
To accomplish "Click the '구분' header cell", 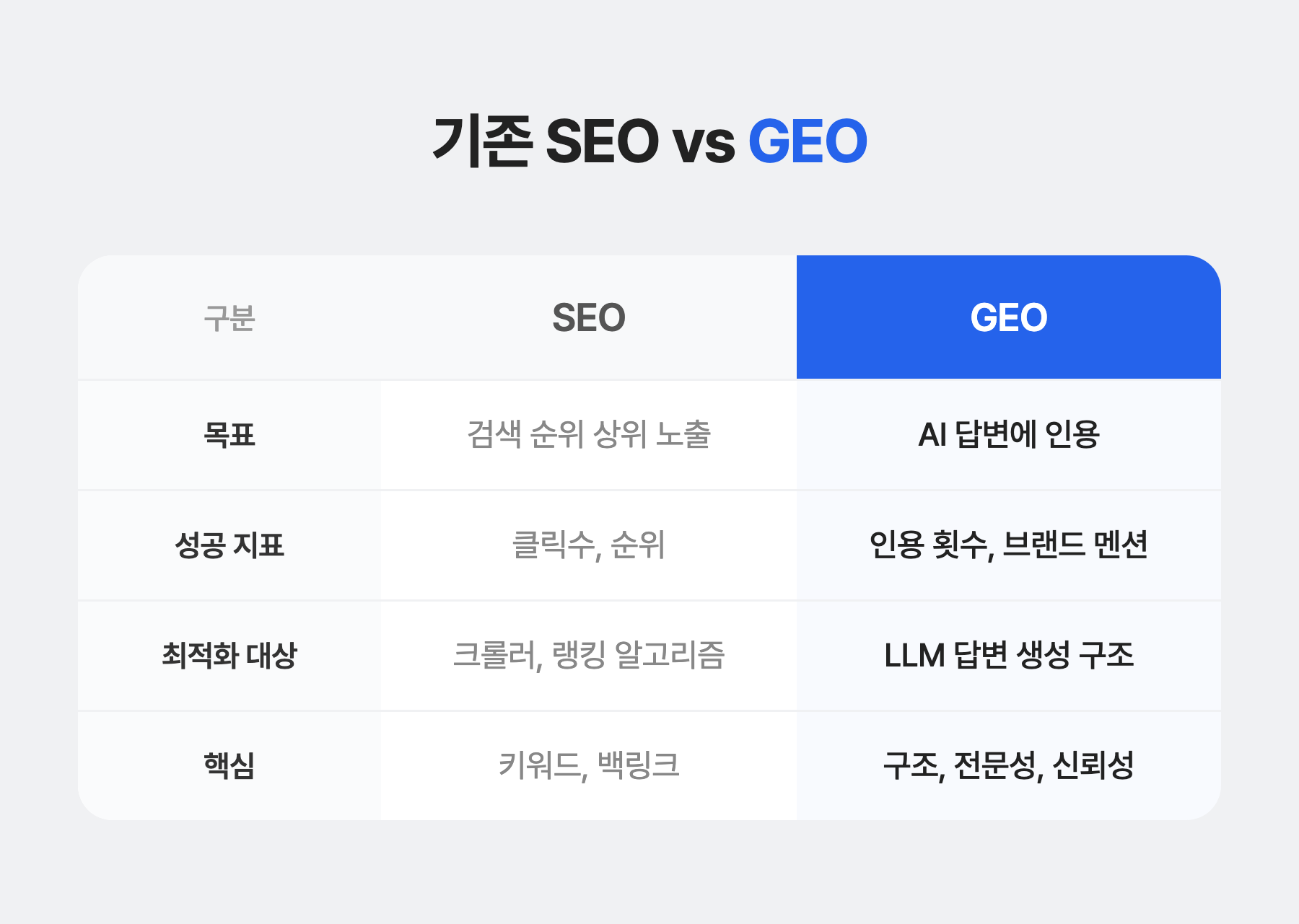I will tap(229, 317).
